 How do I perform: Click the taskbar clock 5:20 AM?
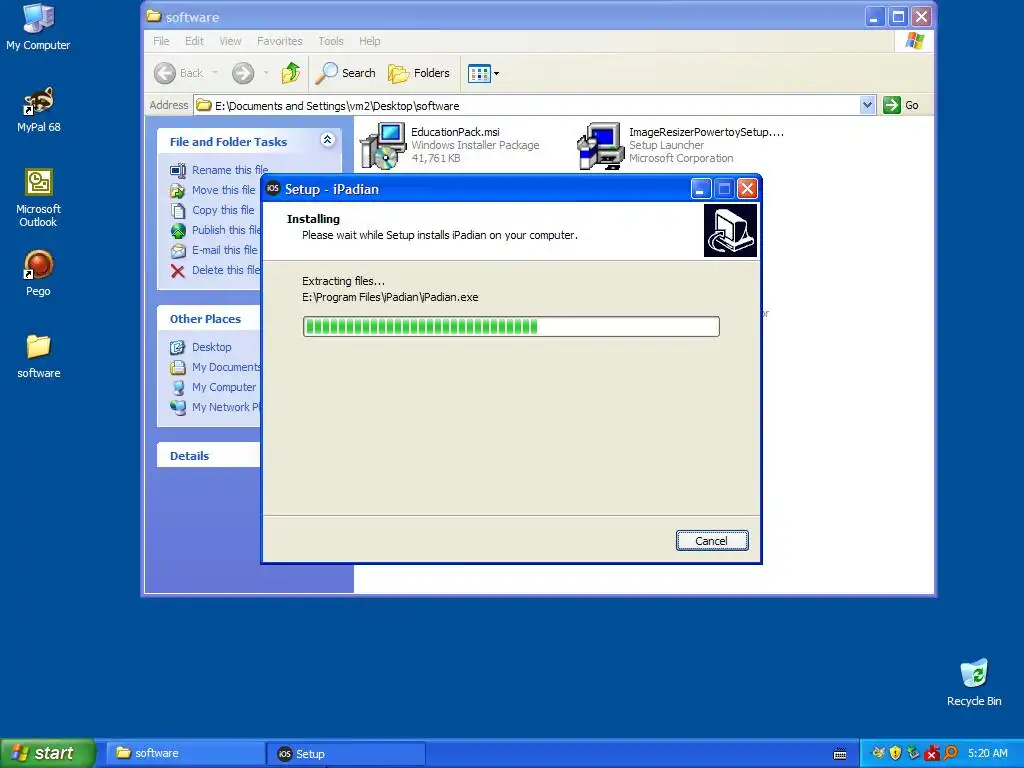click(x=987, y=754)
